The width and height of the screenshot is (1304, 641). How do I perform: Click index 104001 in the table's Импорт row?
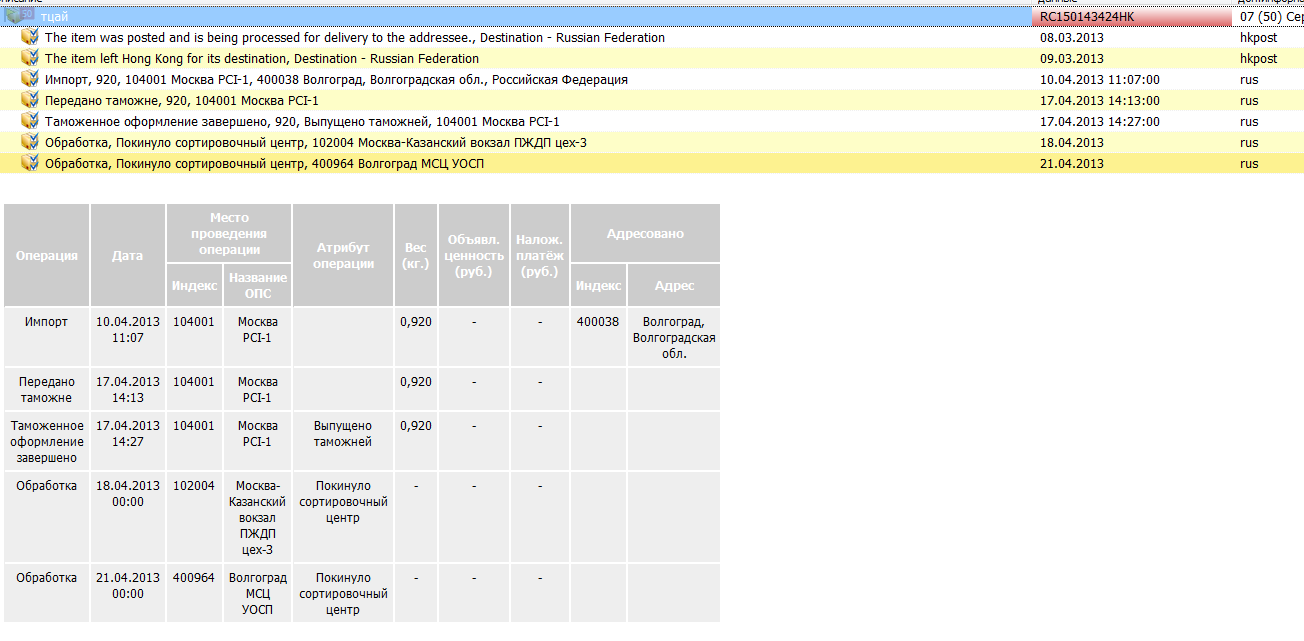click(194, 322)
